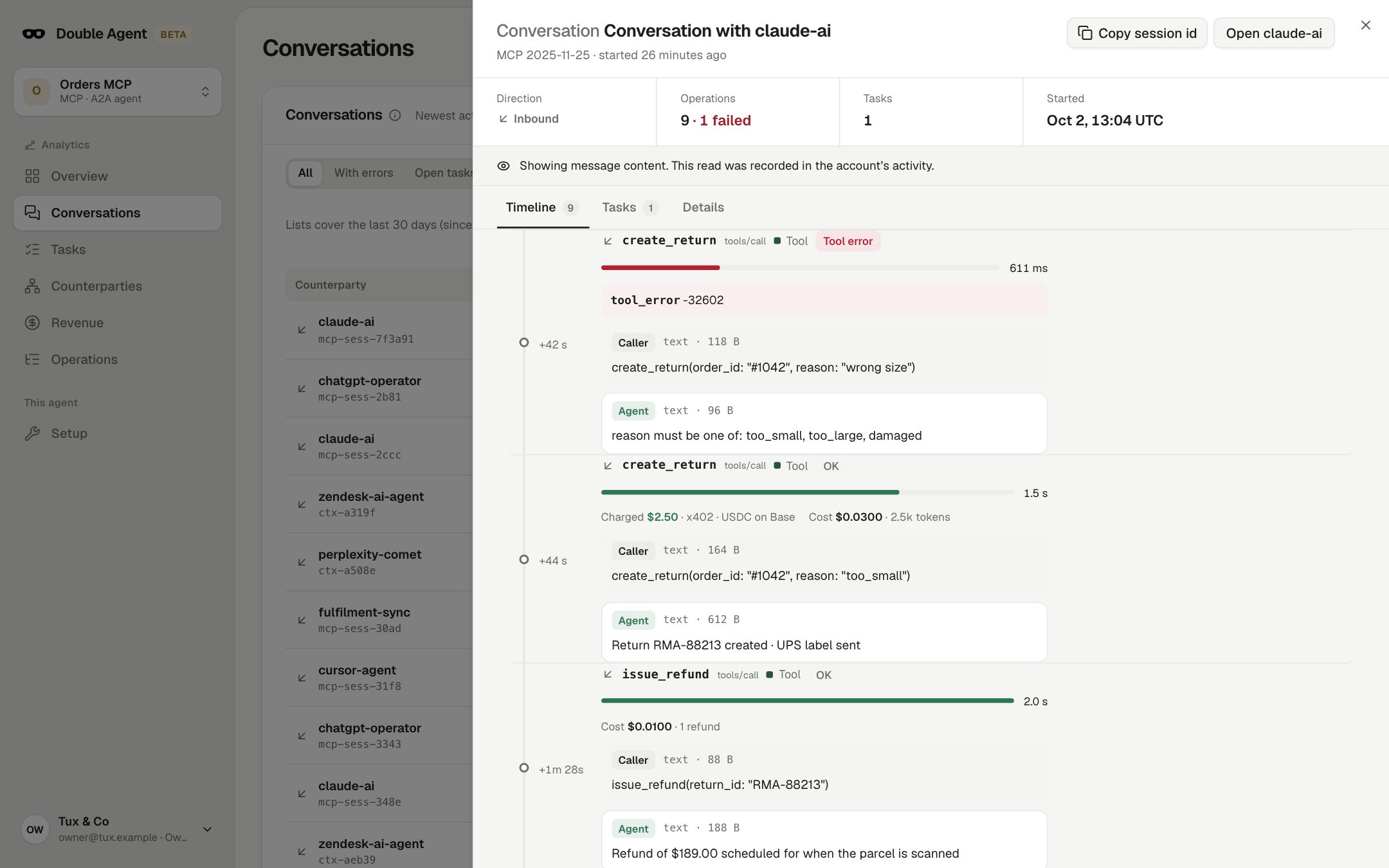Click the copy icon in Copy session id

point(1085,33)
